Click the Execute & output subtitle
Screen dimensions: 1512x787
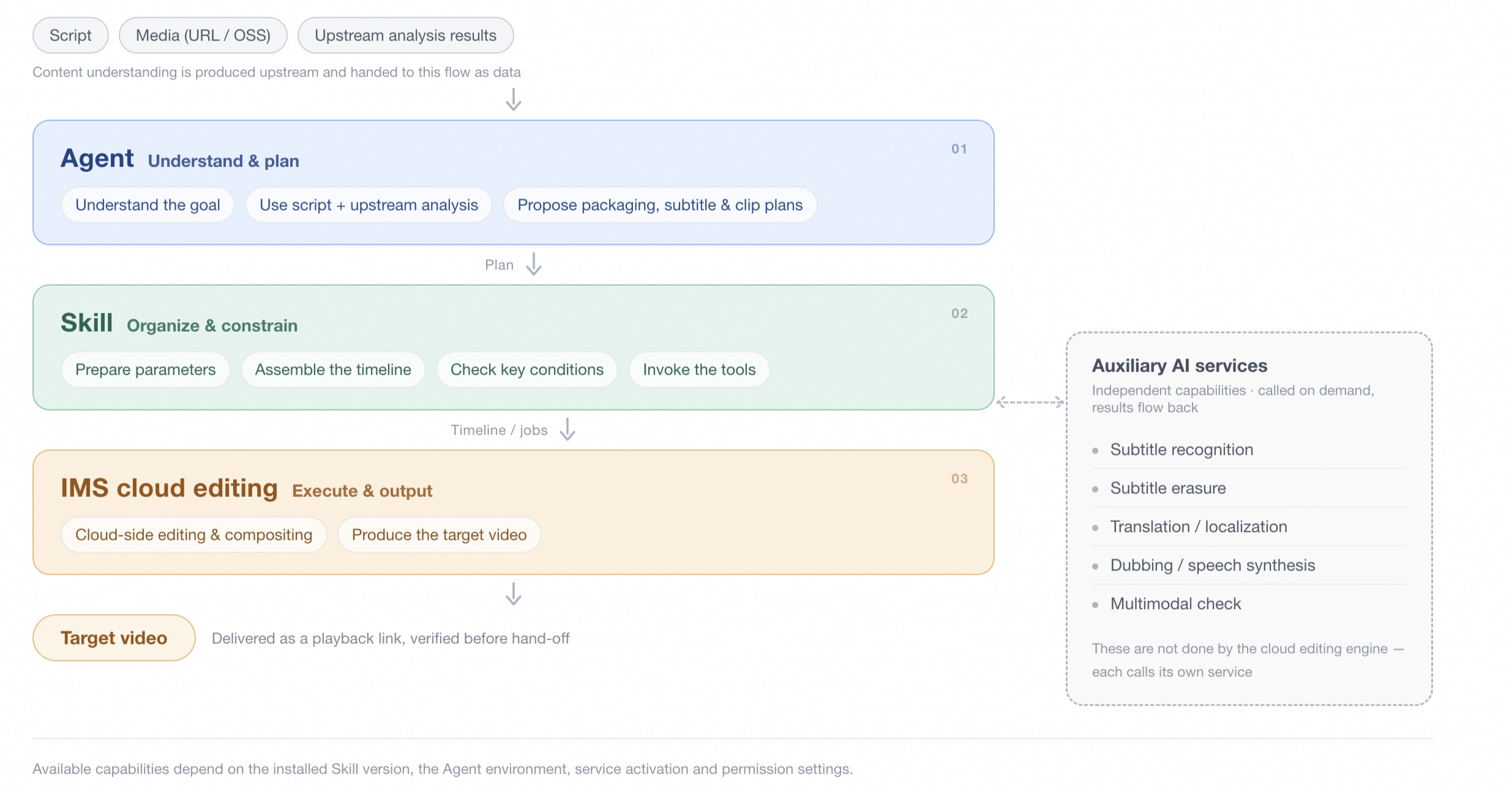362,491
